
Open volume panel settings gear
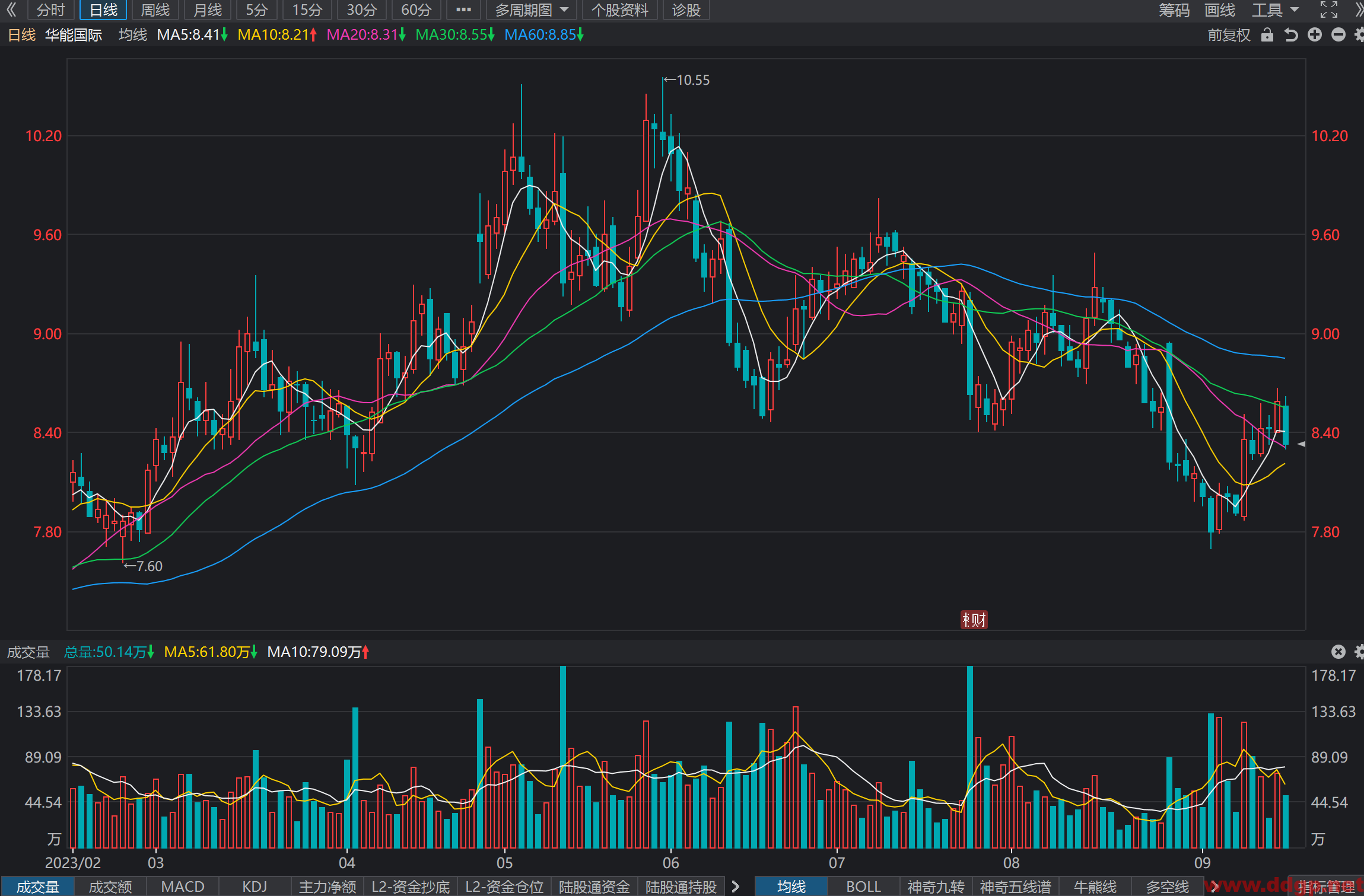coord(1359,652)
